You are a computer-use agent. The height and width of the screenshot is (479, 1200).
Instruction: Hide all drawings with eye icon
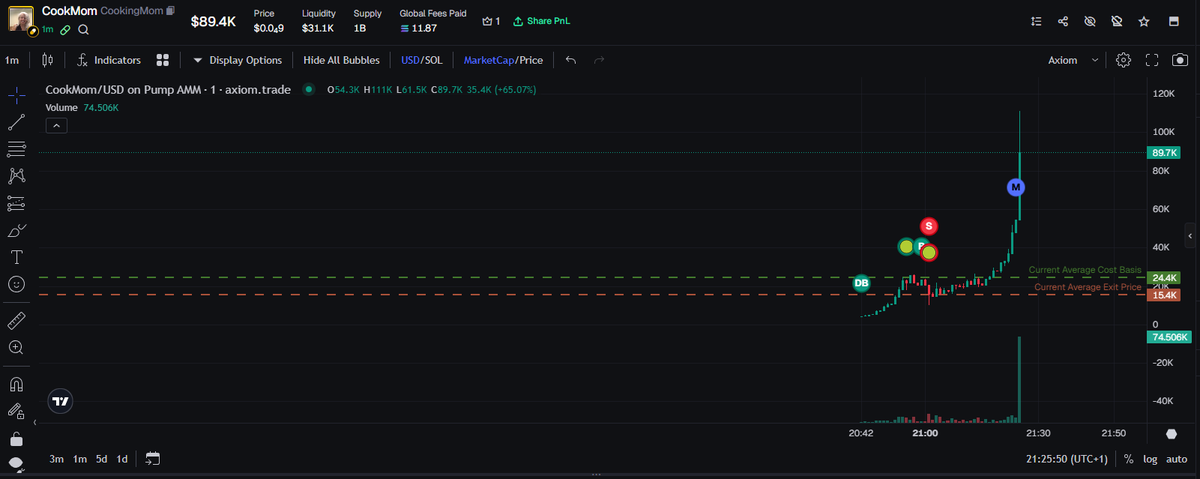tap(17, 463)
